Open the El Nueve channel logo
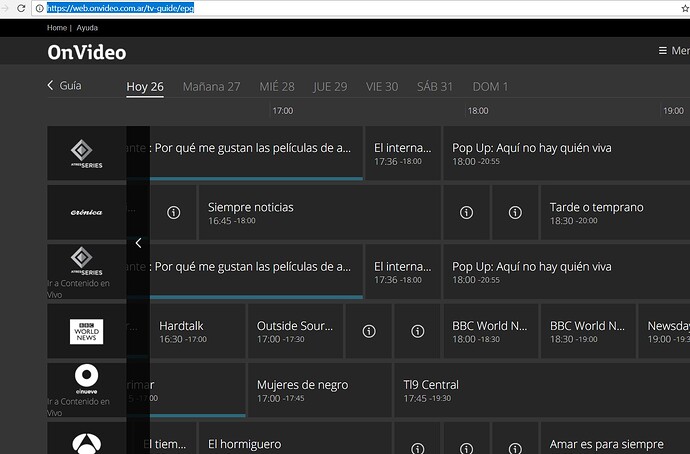 (86, 379)
